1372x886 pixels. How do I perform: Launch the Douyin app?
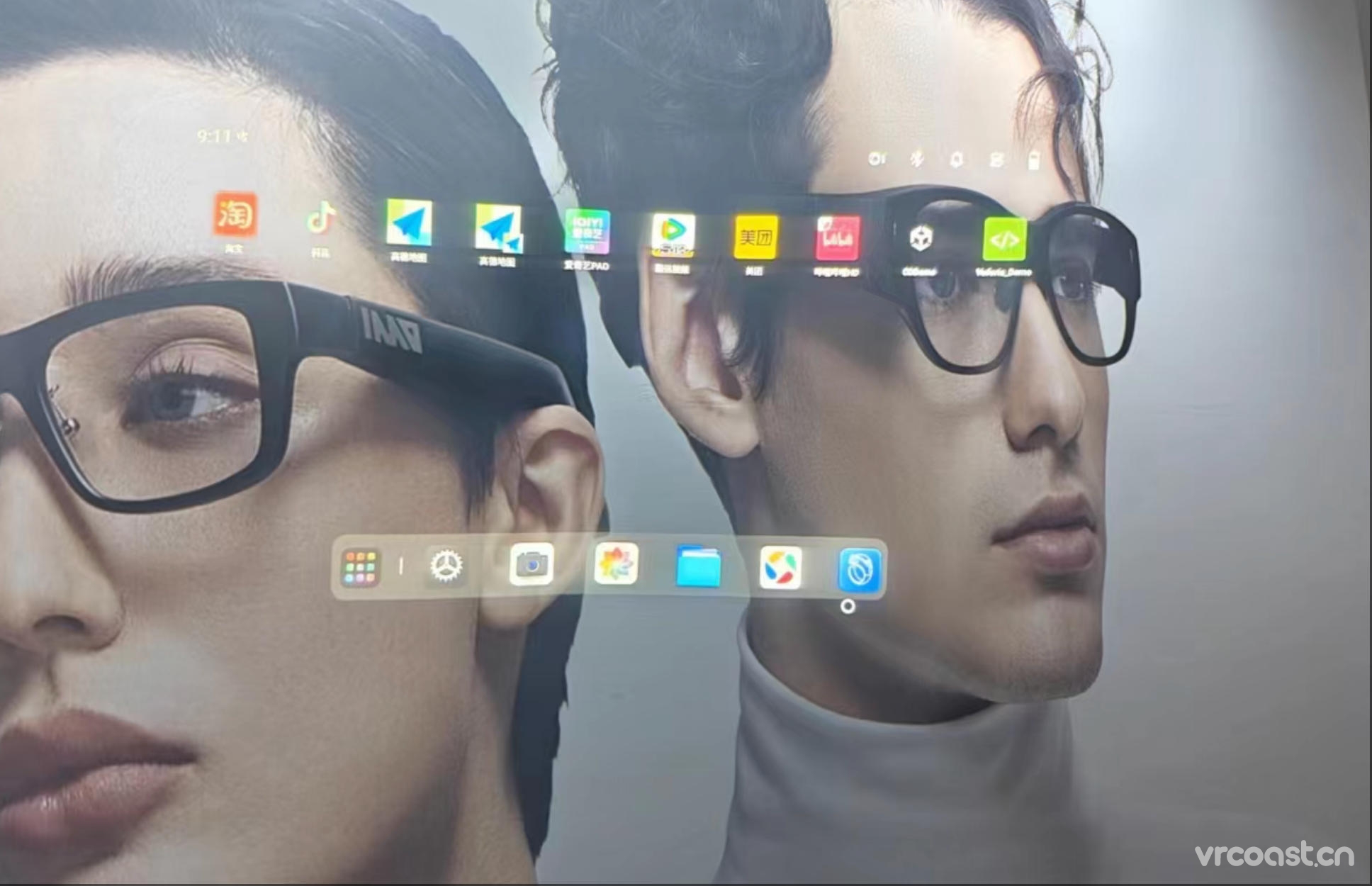click(x=321, y=218)
